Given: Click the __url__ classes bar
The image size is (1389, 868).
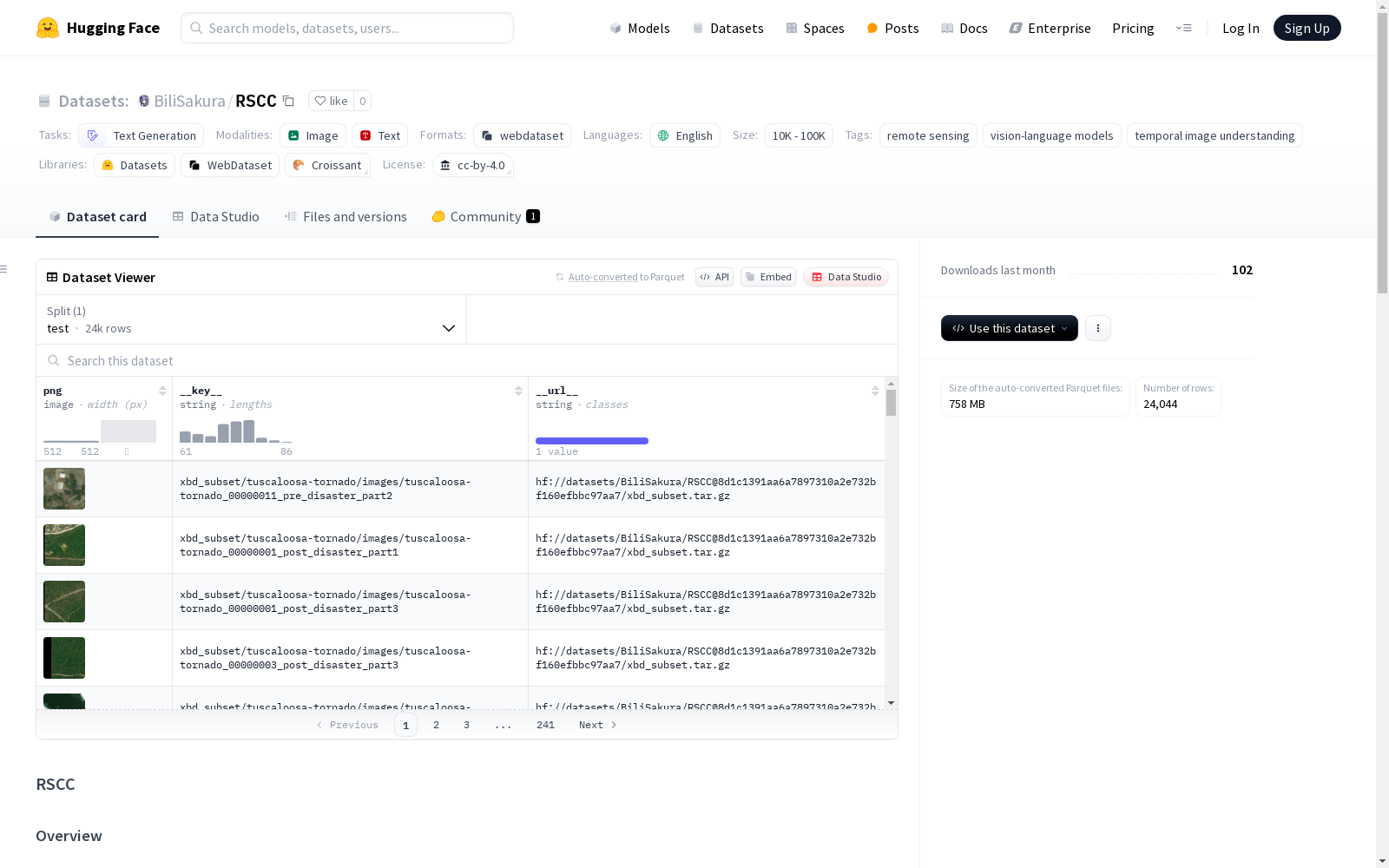Looking at the screenshot, I should pyautogui.click(x=592, y=441).
